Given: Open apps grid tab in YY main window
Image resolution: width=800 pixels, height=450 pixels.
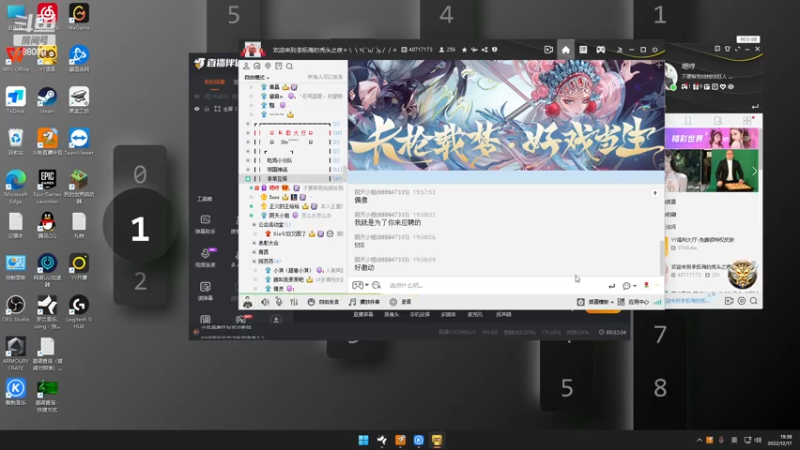Looking at the screenshot, I should click(747, 120).
